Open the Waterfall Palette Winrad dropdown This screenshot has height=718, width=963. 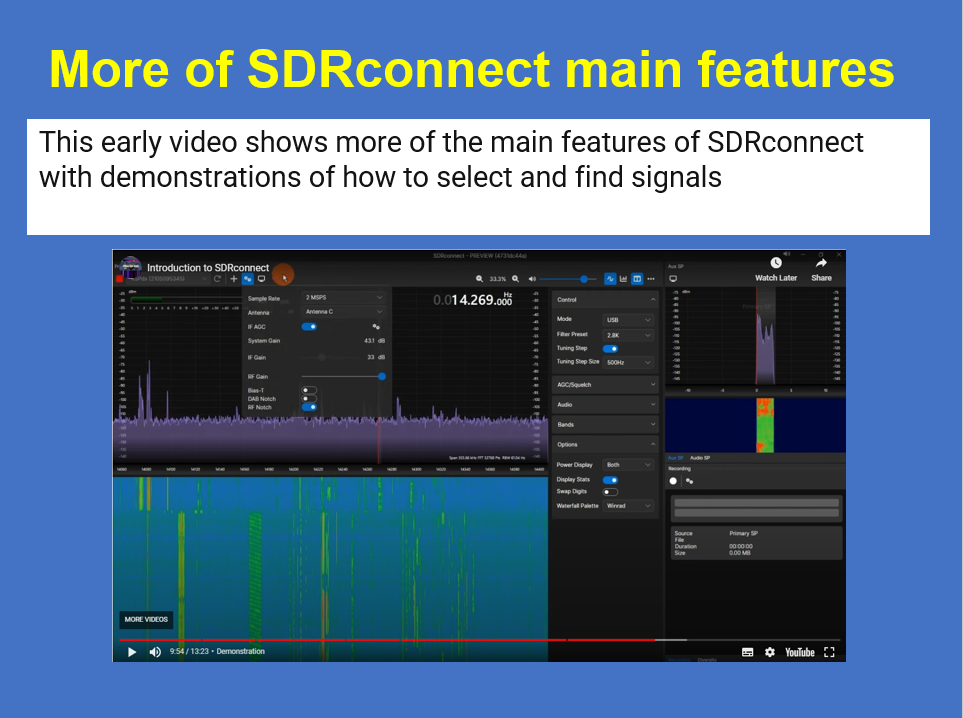(628, 506)
